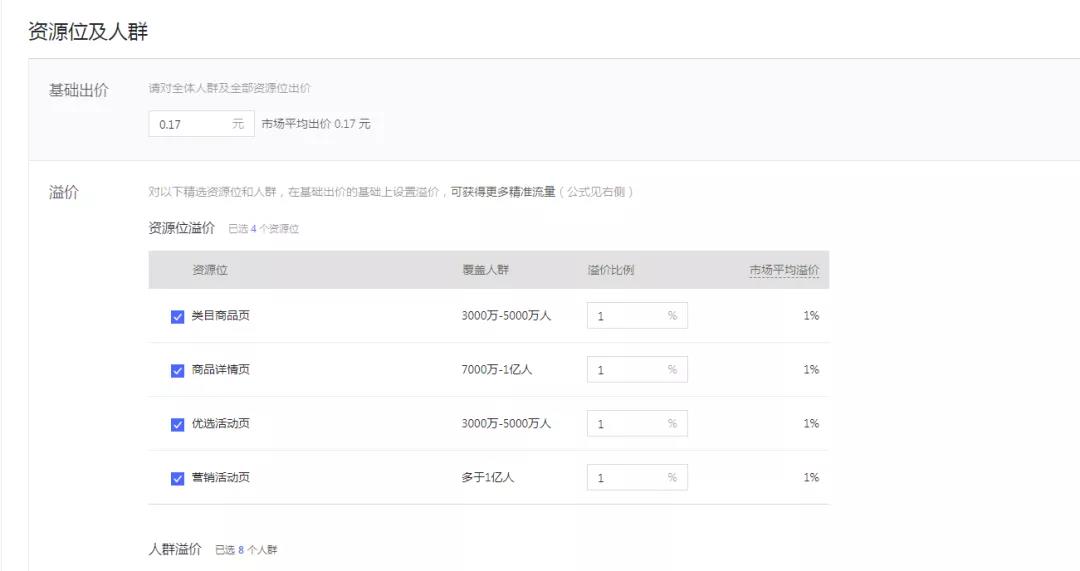
Task: Click the 溢价比例 column header
Action: pos(610,270)
